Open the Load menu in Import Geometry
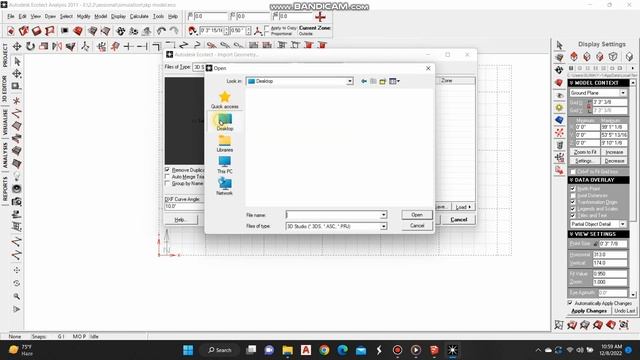 [463, 207]
